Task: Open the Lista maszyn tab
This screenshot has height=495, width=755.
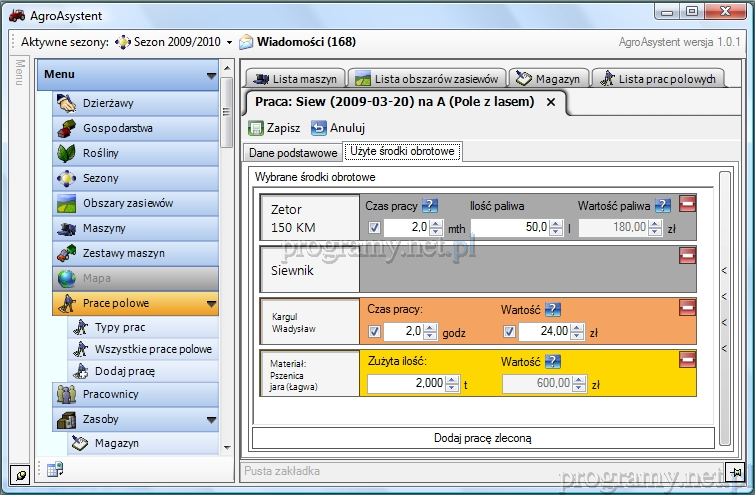Action: tap(295, 79)
